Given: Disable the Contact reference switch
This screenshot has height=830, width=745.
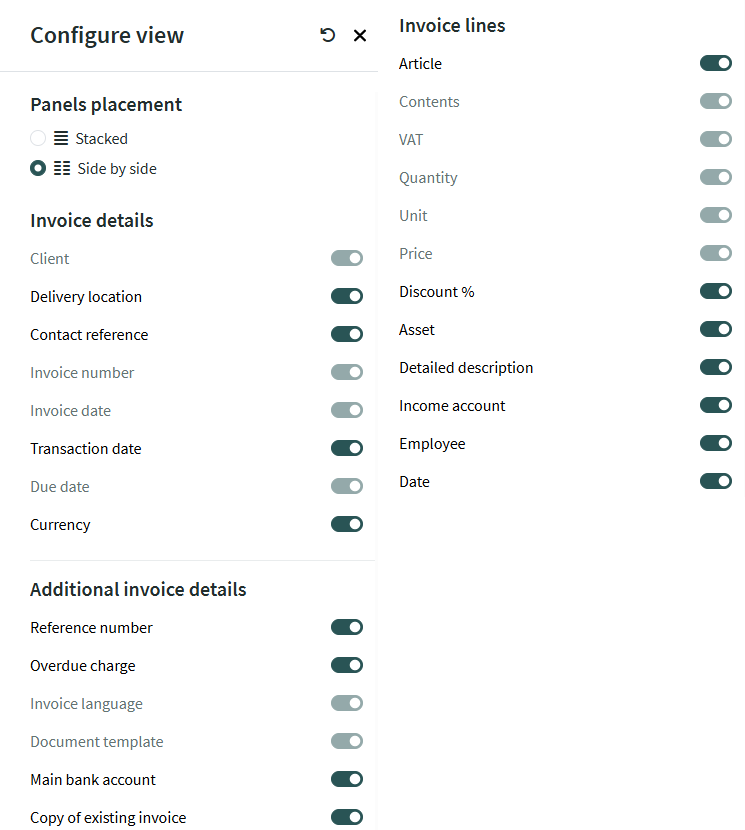Looking at the screenshot, I should point(347,334).
